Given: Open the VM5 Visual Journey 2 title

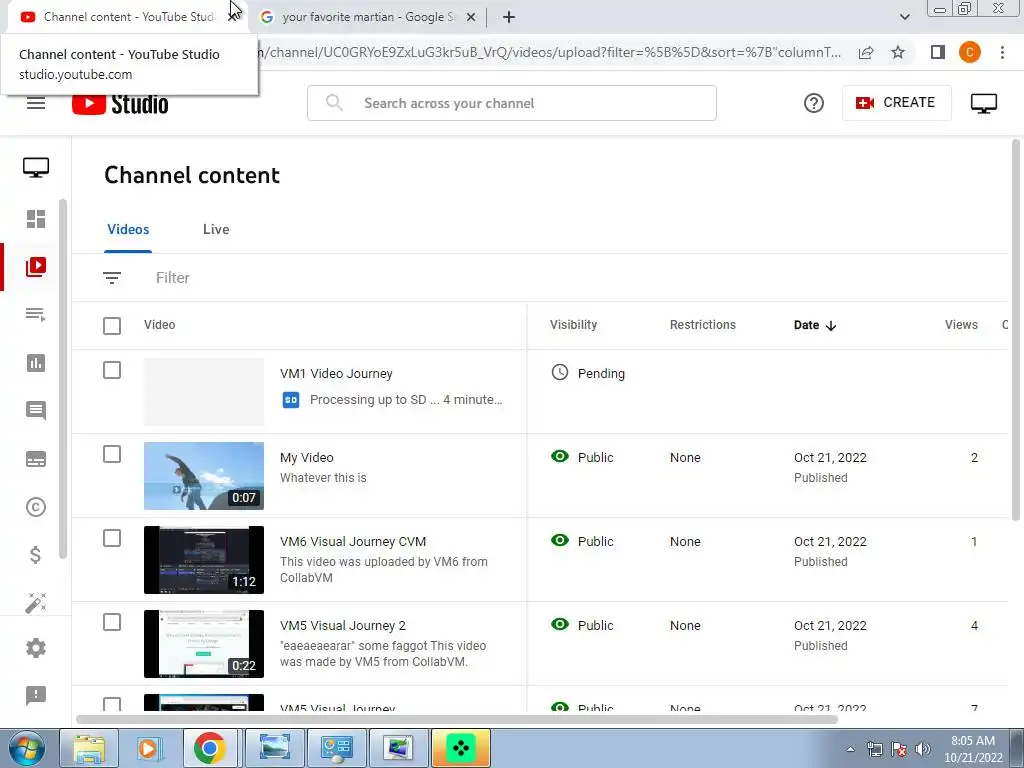Looking at the screenshot, I should [343, 626].
